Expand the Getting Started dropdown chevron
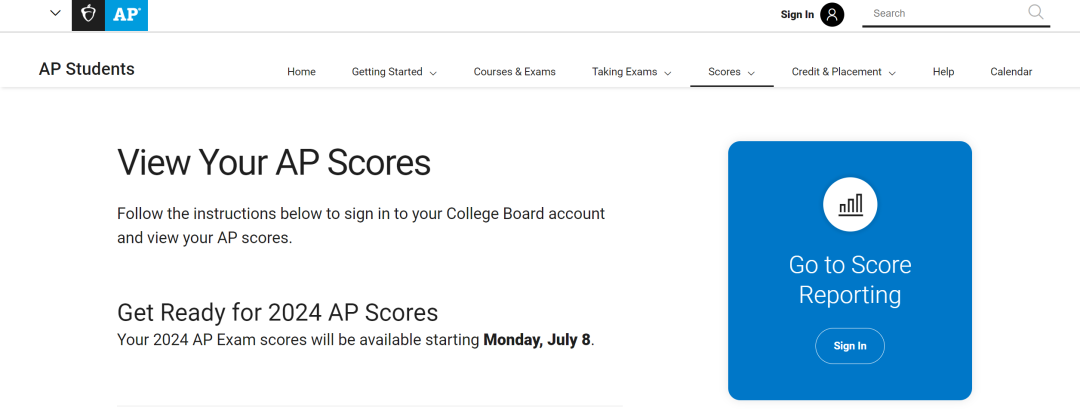The image size is (1080, 417). point(433,72)
